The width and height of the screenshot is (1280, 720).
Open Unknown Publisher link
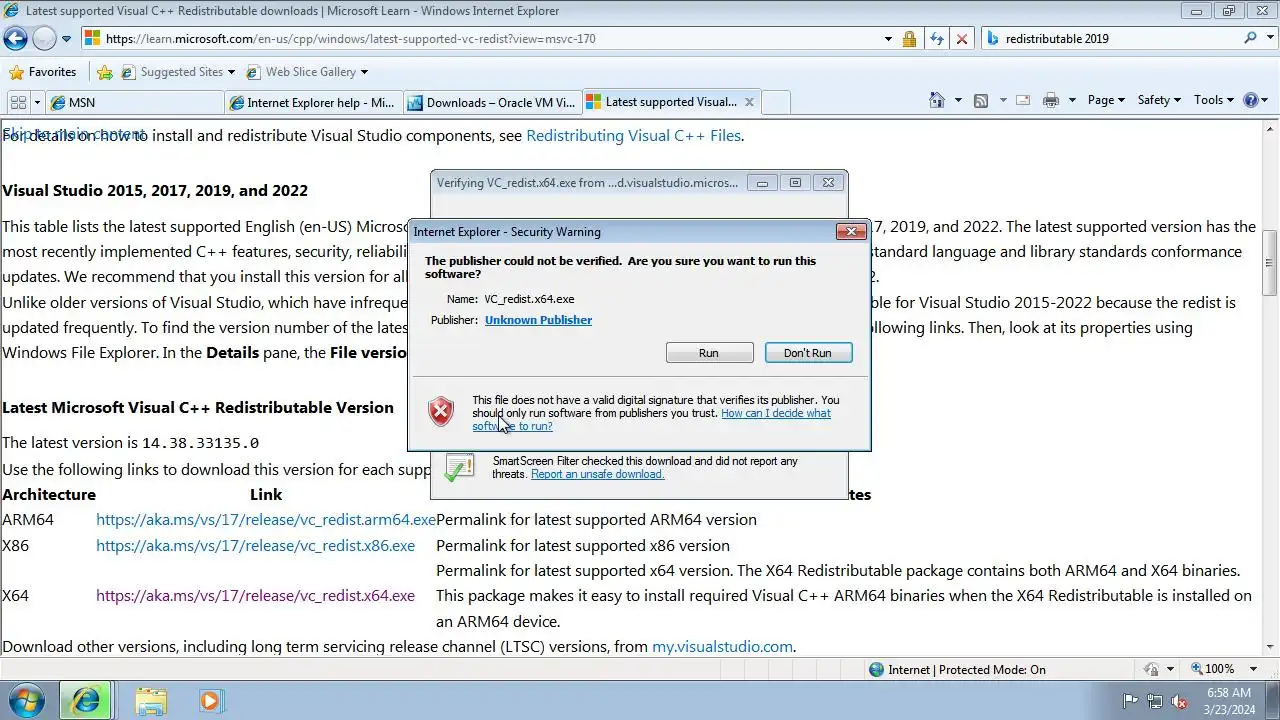pyautogui.click(x=538, y=320)
